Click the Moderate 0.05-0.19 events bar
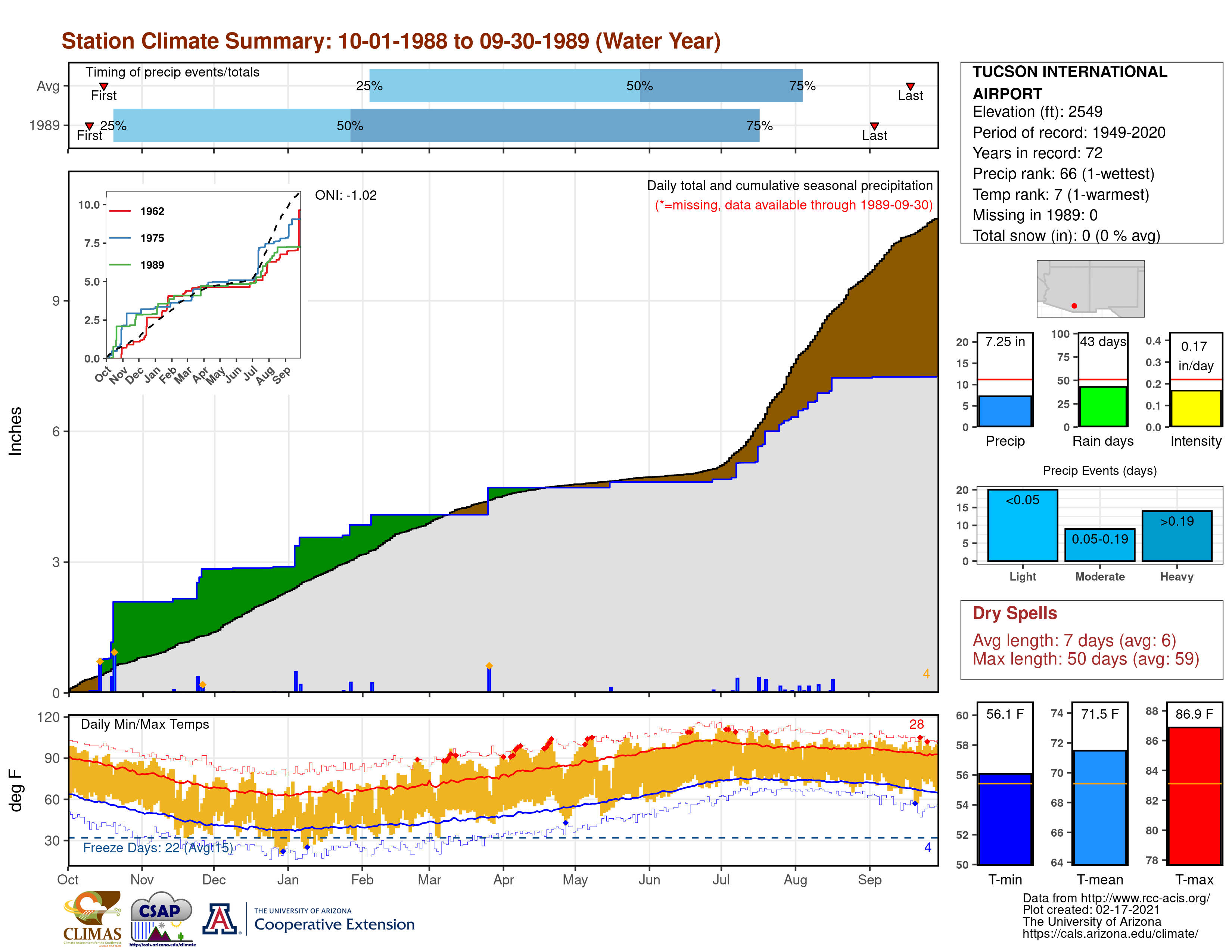This screenshot has height=952, width=1232. pyautogui.click(x=1099, y=545)
